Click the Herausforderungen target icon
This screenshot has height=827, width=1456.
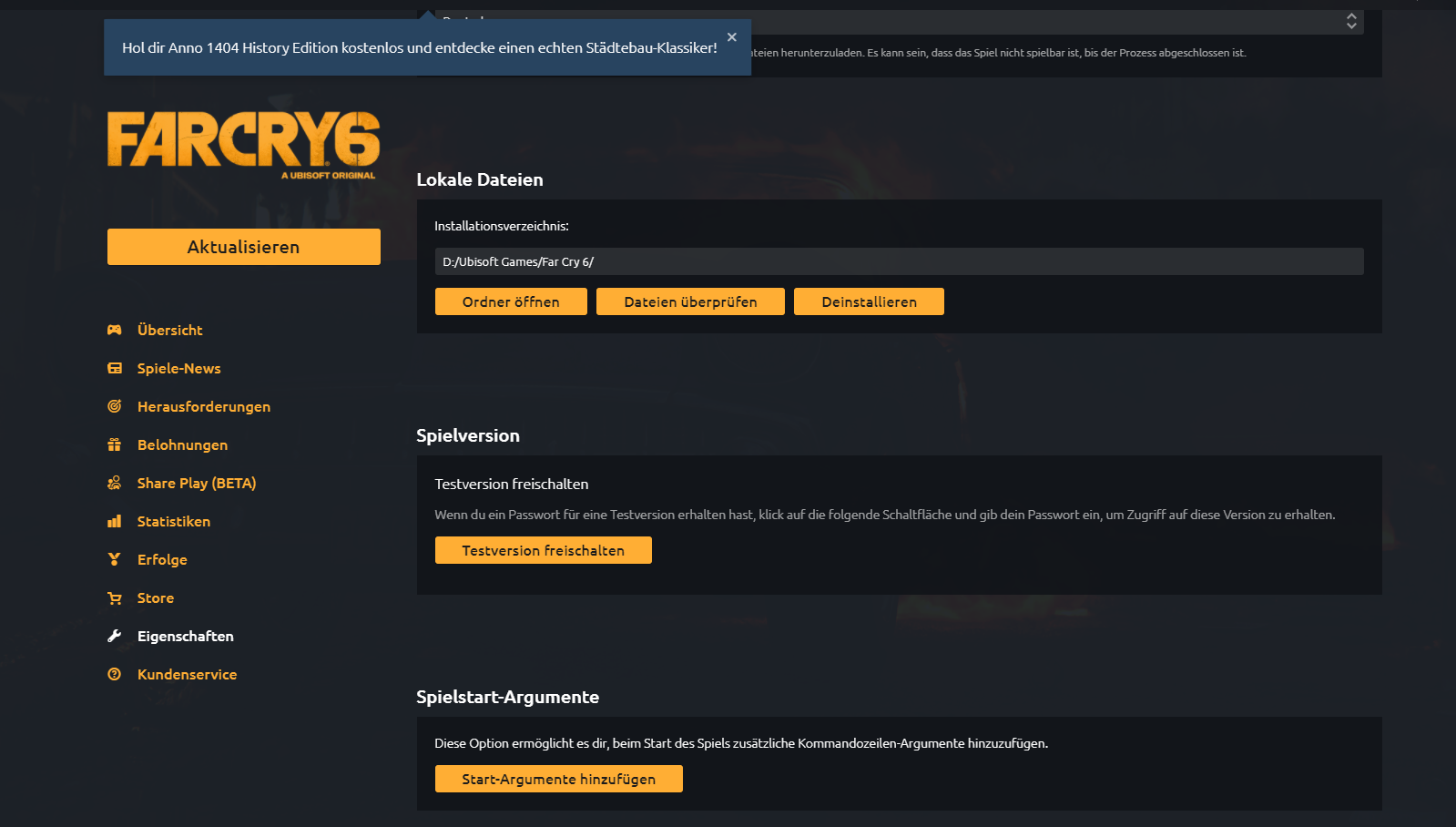tap(114, 406)
